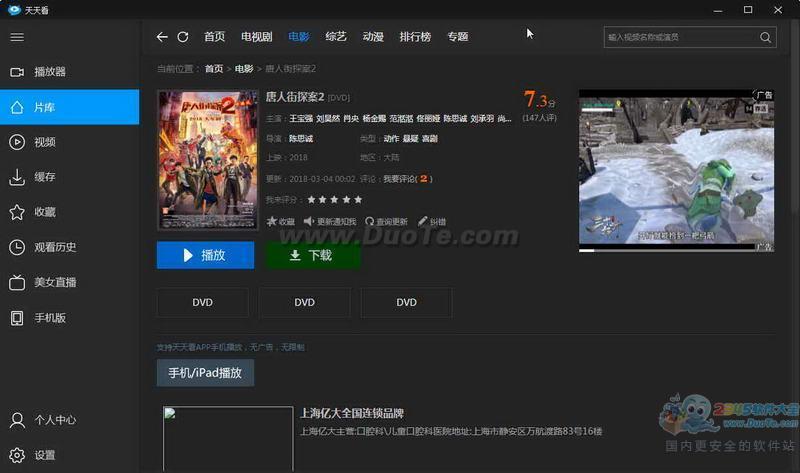This screenshot has height=473, width=800.
Task: Click the broken ad image thumbnail
Action: pyautogui.click(x=228, y=439)
